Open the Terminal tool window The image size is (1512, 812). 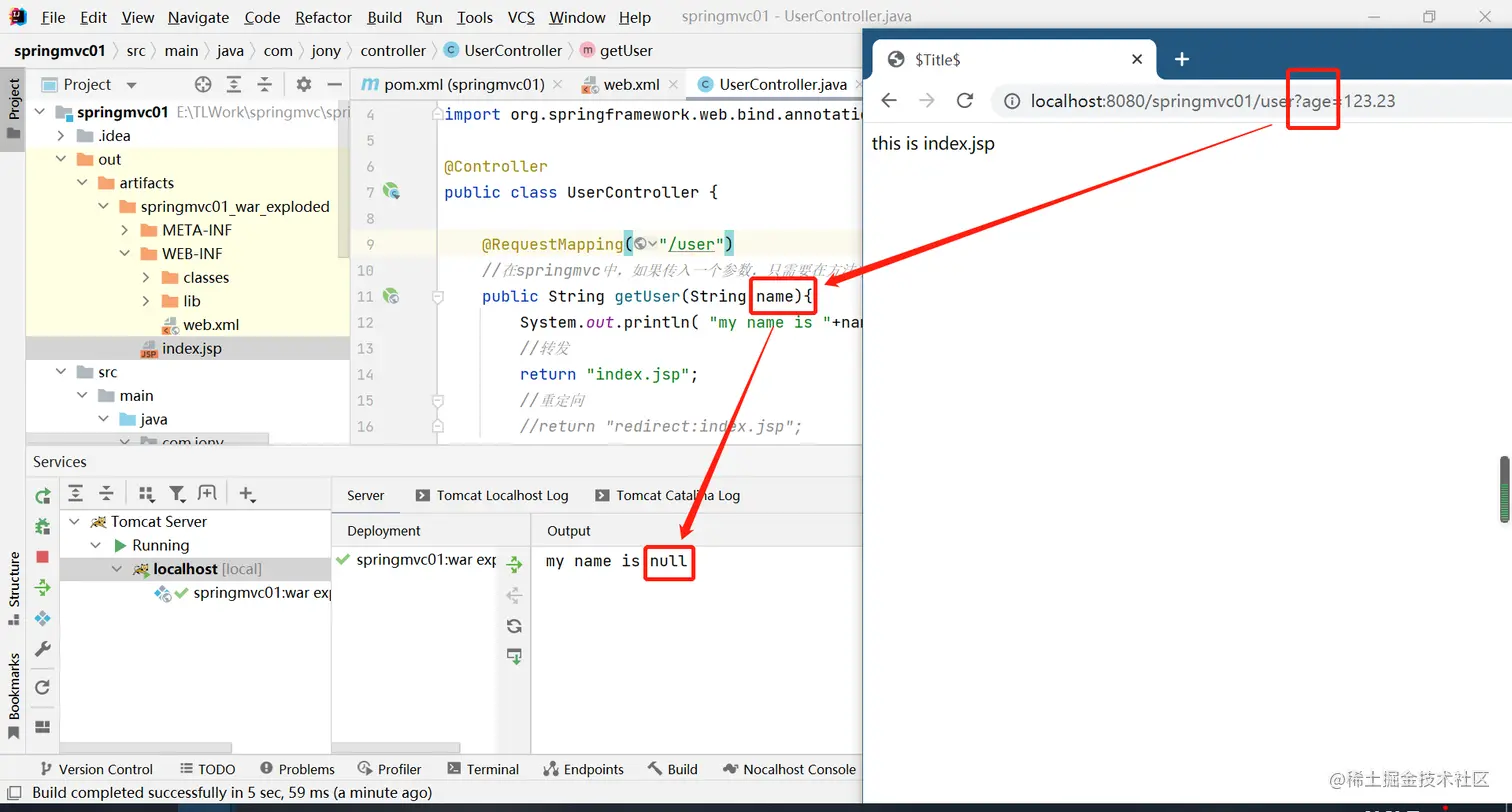[483, 769]
